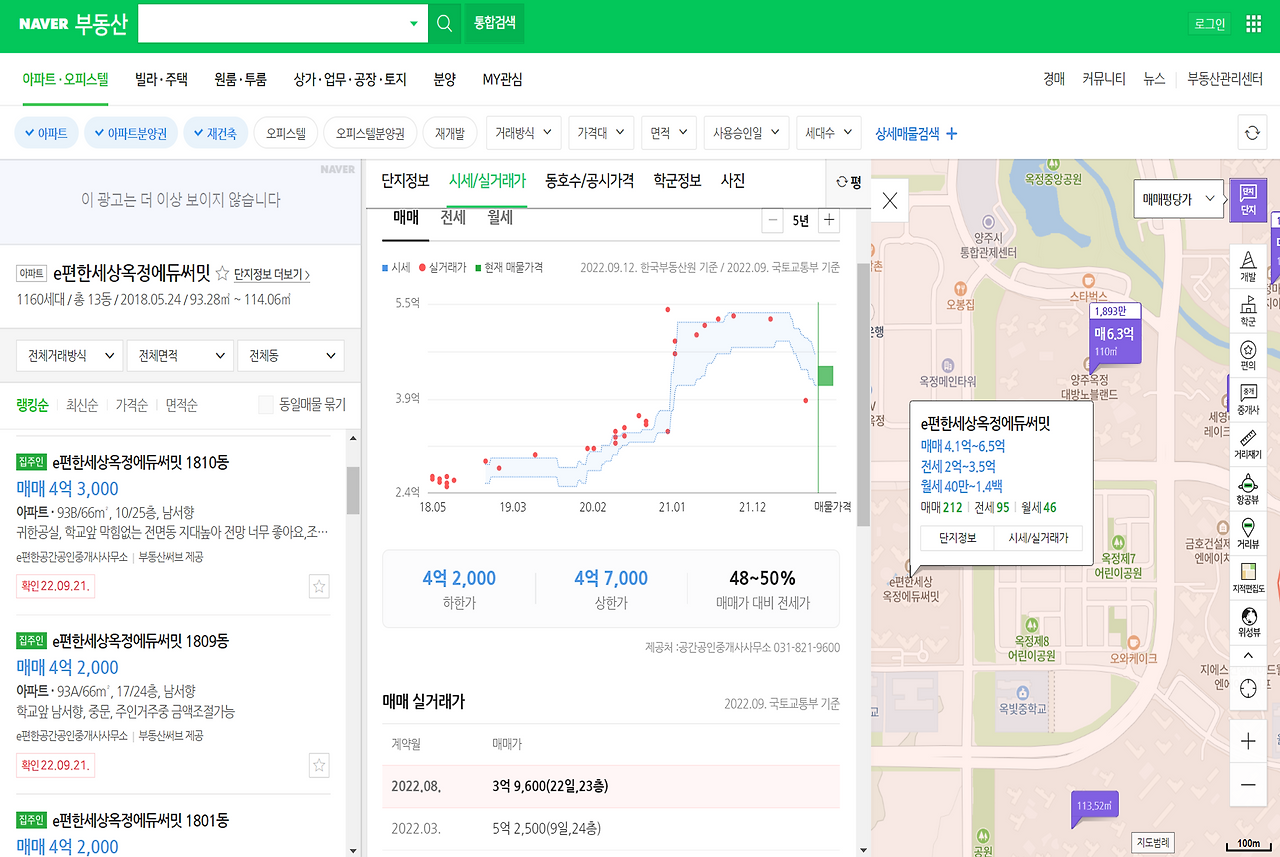Expand the 전체면적 dropdown

pos(180,356)
